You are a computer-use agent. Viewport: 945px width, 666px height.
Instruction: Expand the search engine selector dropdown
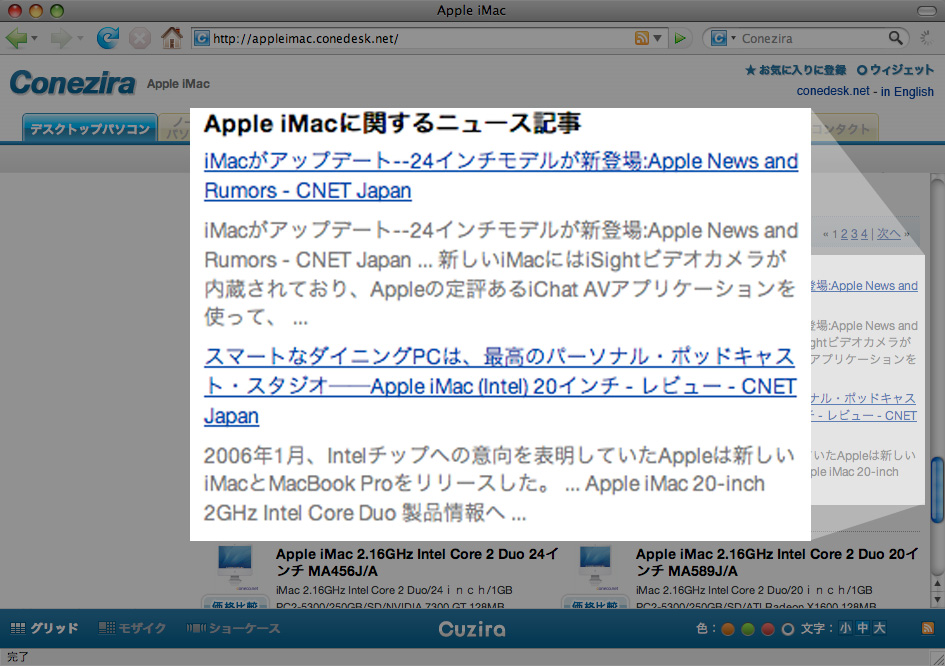click(733, 39)
